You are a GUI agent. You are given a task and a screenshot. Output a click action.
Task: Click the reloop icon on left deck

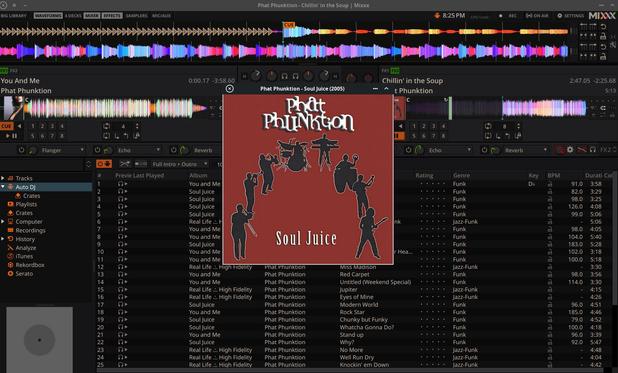point(106,136)
